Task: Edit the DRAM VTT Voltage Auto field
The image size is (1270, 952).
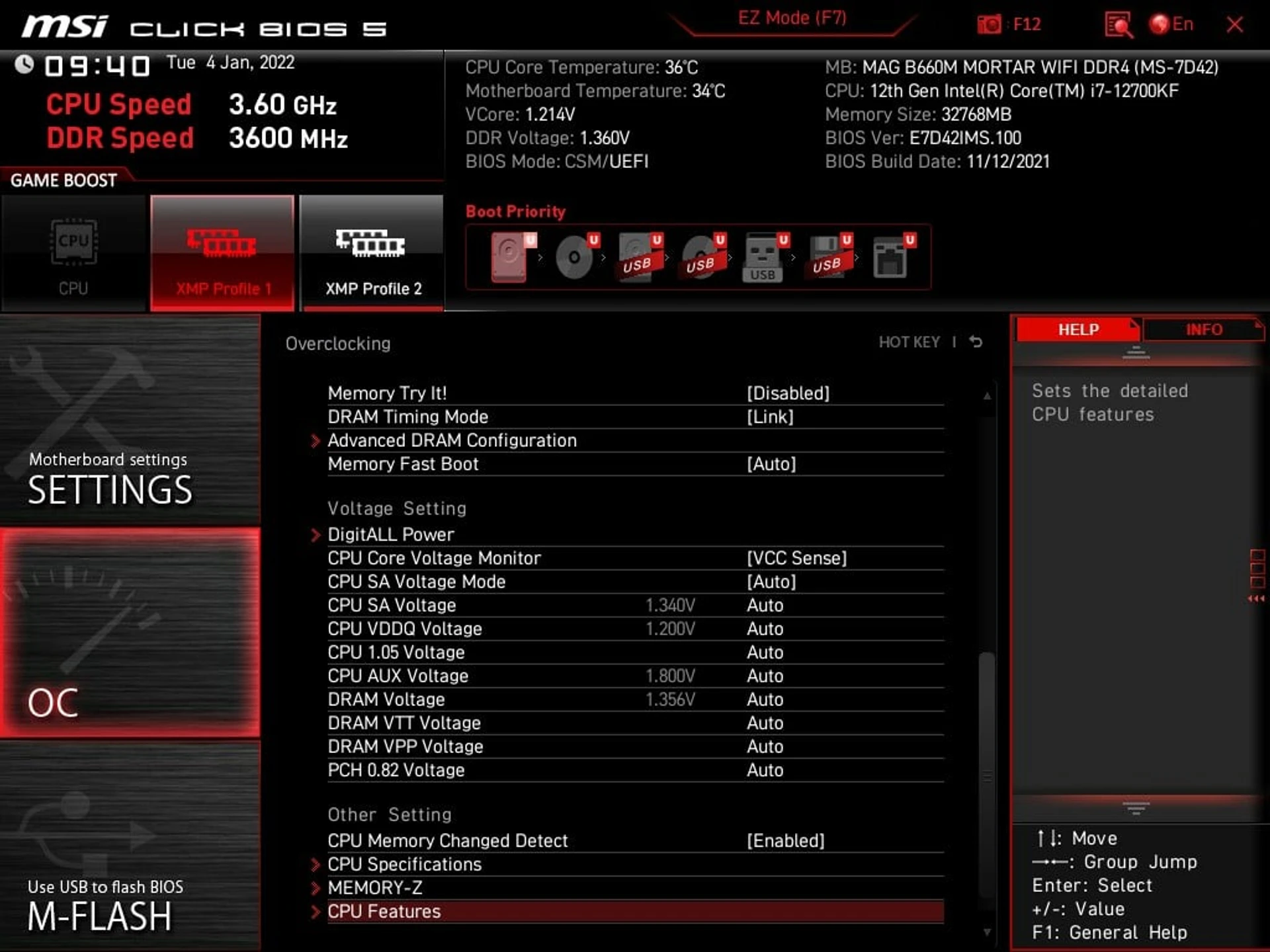Action: [765, 723]
